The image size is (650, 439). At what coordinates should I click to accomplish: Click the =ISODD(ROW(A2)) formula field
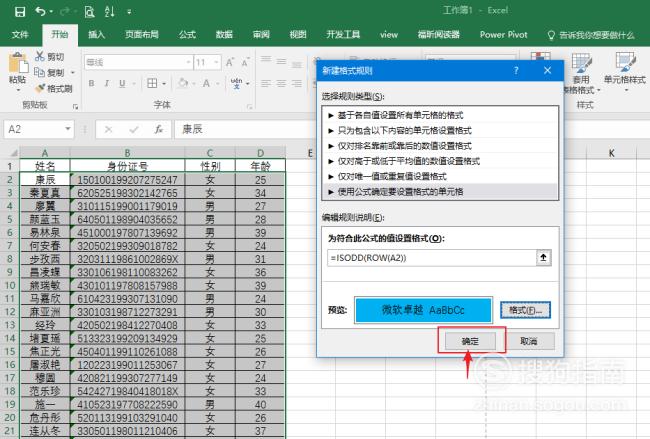pos(432,258)
